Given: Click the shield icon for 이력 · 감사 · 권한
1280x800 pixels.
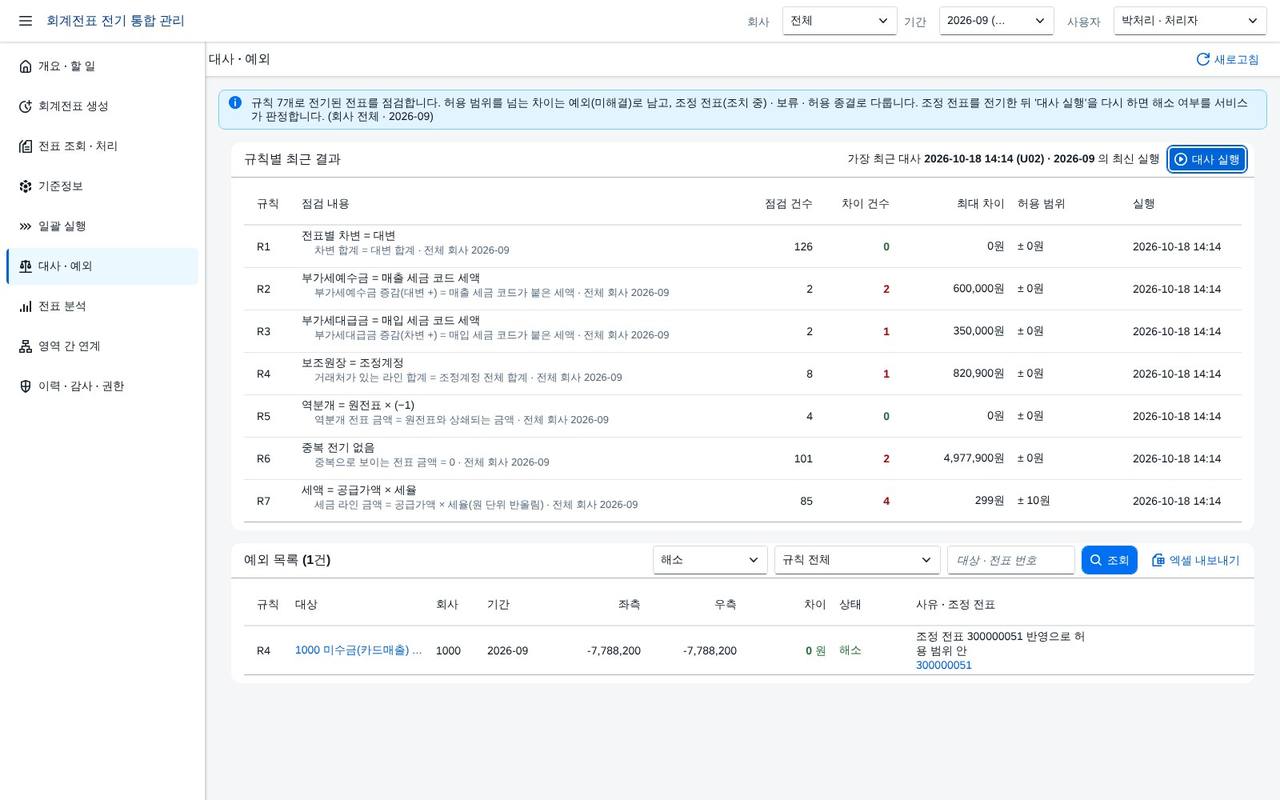Looking at the screenshot, I should (x=26, y=386).
